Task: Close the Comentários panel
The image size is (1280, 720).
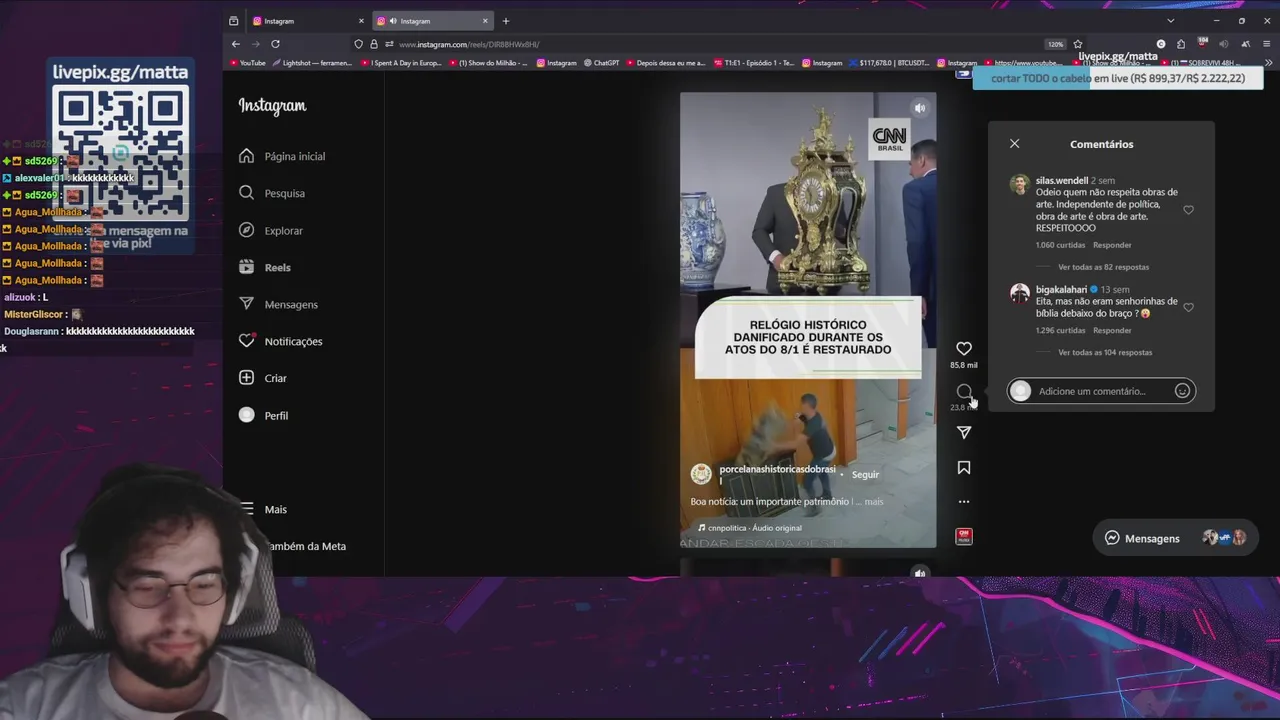Action: pos(1014,144)
